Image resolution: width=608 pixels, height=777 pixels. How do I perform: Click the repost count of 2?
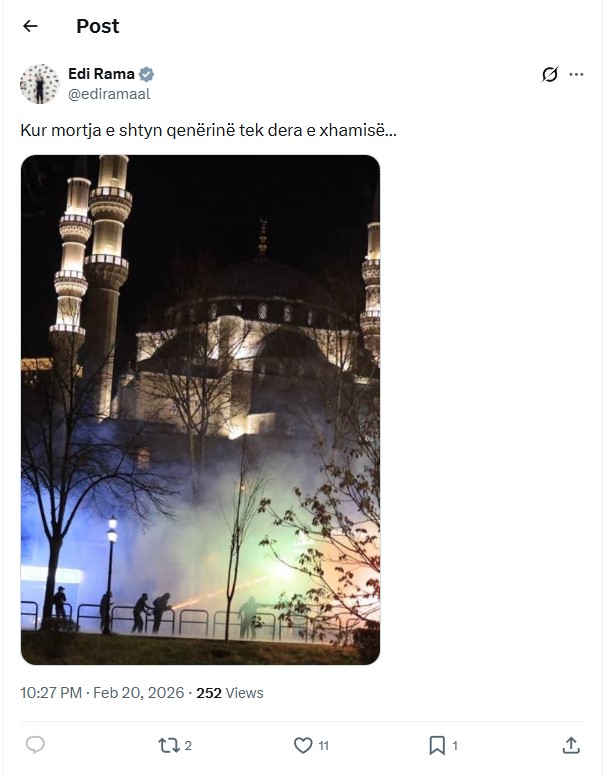click(188, 745)
